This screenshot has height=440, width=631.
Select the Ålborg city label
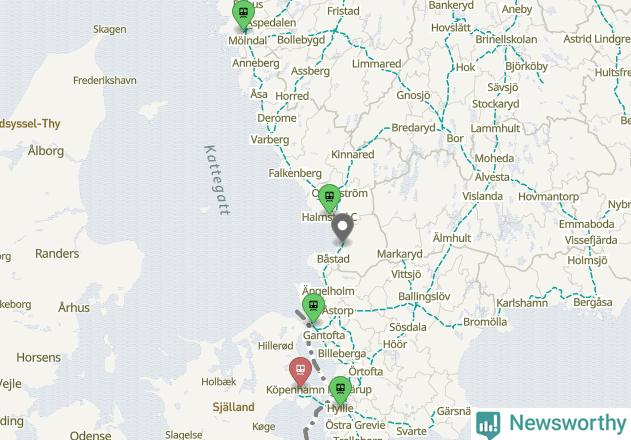(46, 151)
